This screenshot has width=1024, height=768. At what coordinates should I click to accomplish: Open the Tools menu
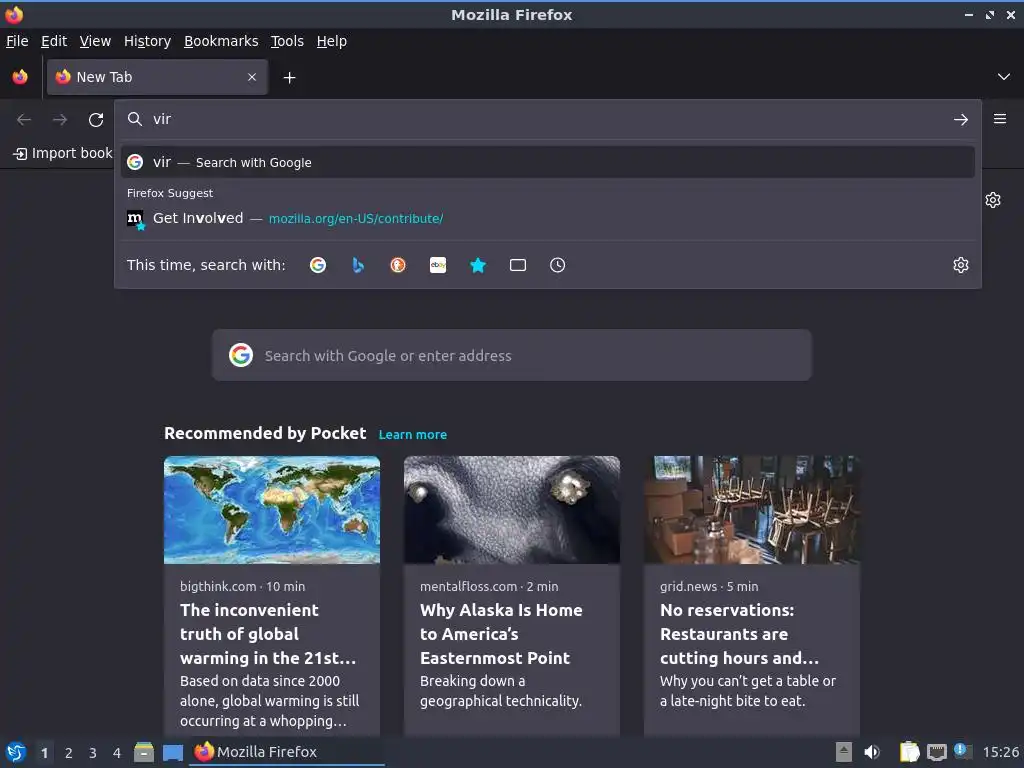pos(287,41)
